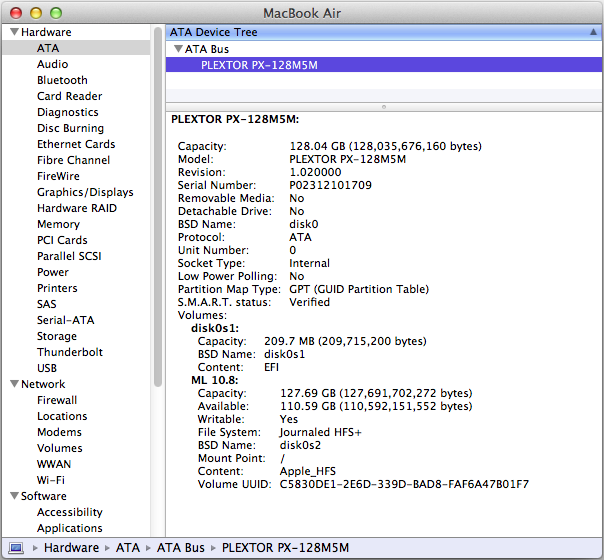Select the Memory hardware item
Image resolution: width=604 pixels, height=560 pixels.
click(x=58, y=224)
